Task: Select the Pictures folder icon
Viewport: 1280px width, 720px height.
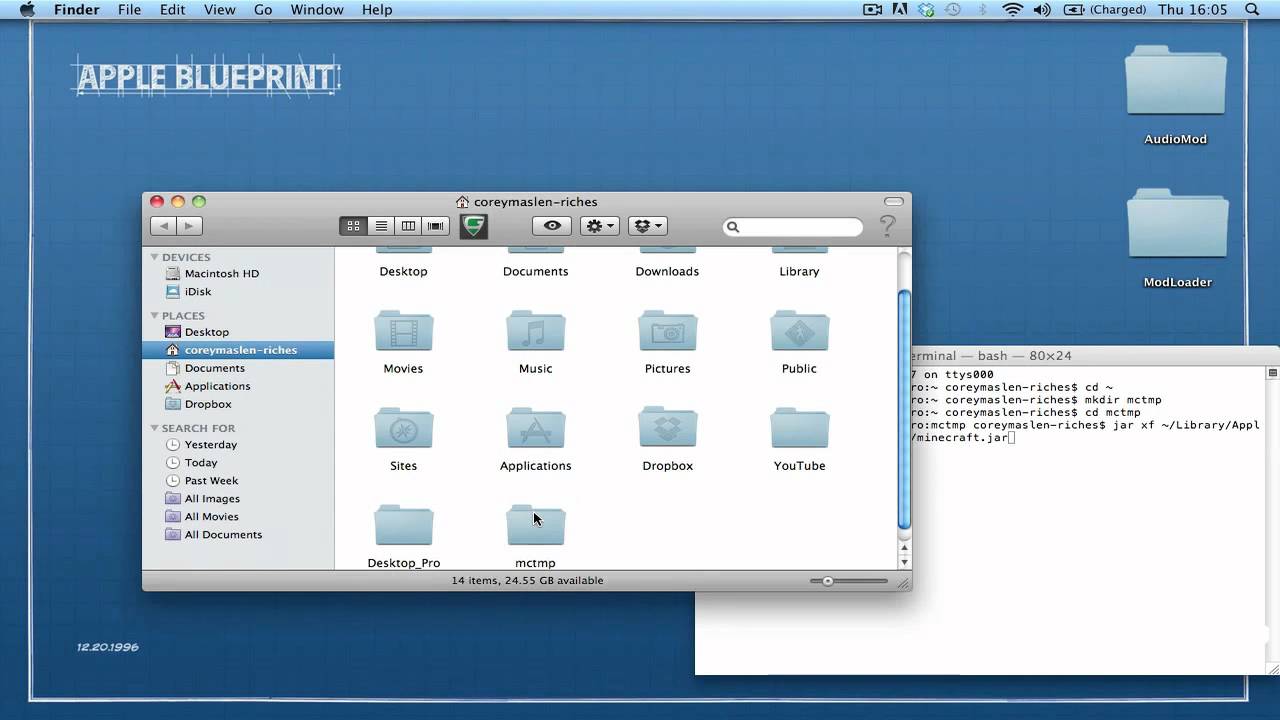Action: [668, 331]
